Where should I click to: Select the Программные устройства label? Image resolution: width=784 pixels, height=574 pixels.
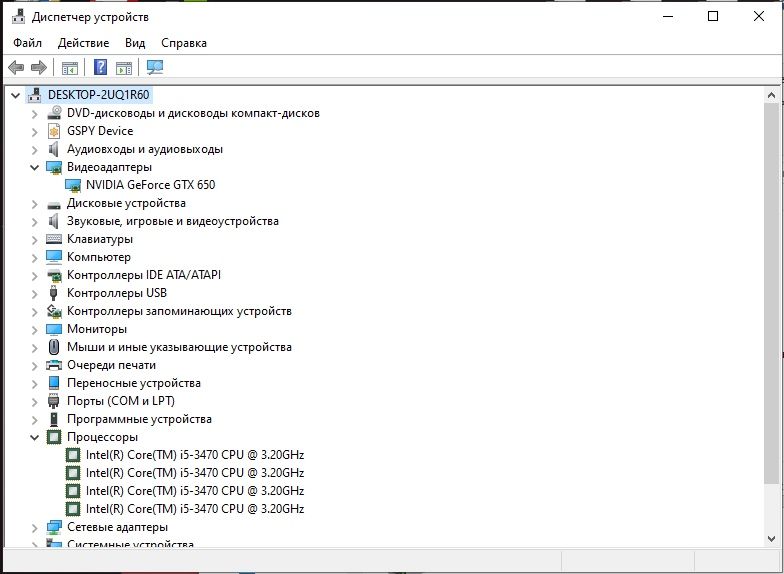[x=140, y=419]
